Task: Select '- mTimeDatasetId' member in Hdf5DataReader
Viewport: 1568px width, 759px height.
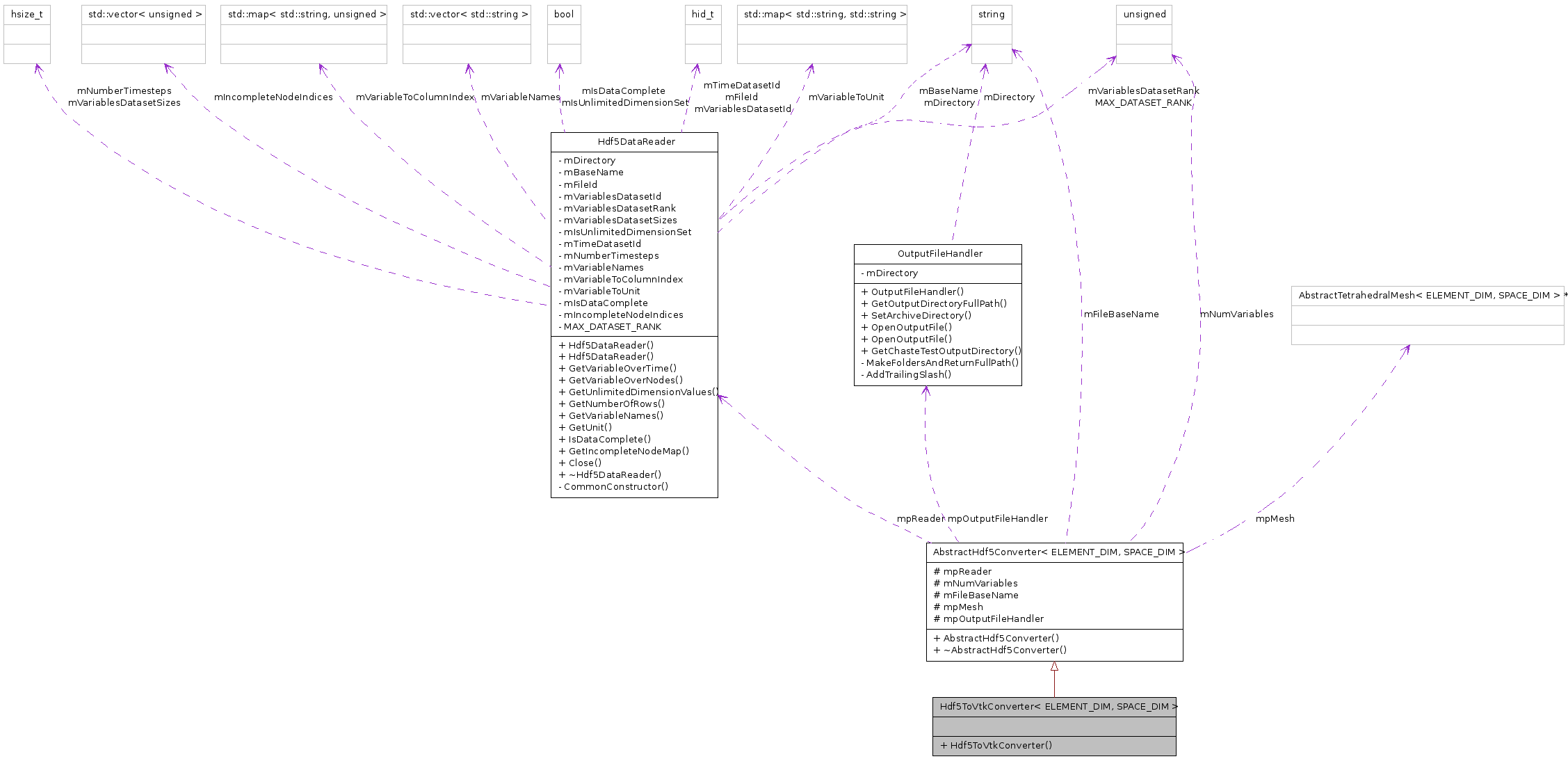Action: [x=600, y=244]
